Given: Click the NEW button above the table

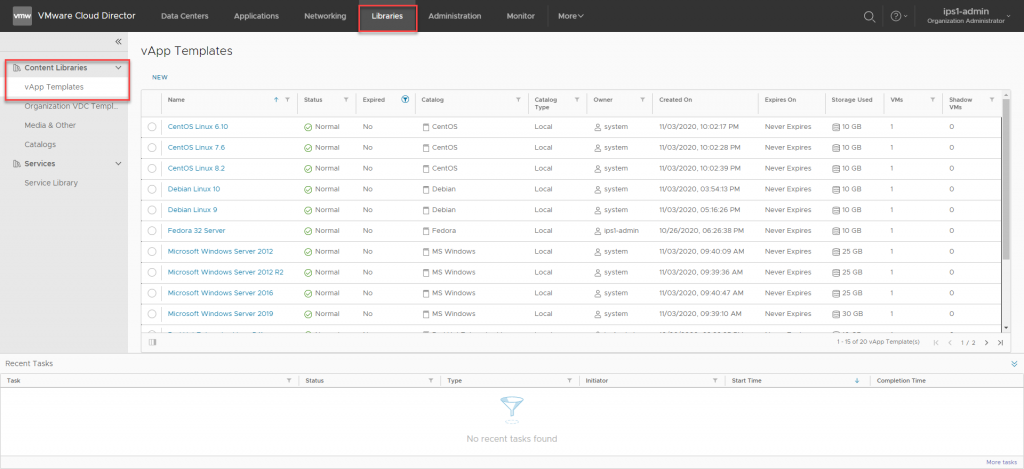Looking at the screenshot, I should coord(160,77).
